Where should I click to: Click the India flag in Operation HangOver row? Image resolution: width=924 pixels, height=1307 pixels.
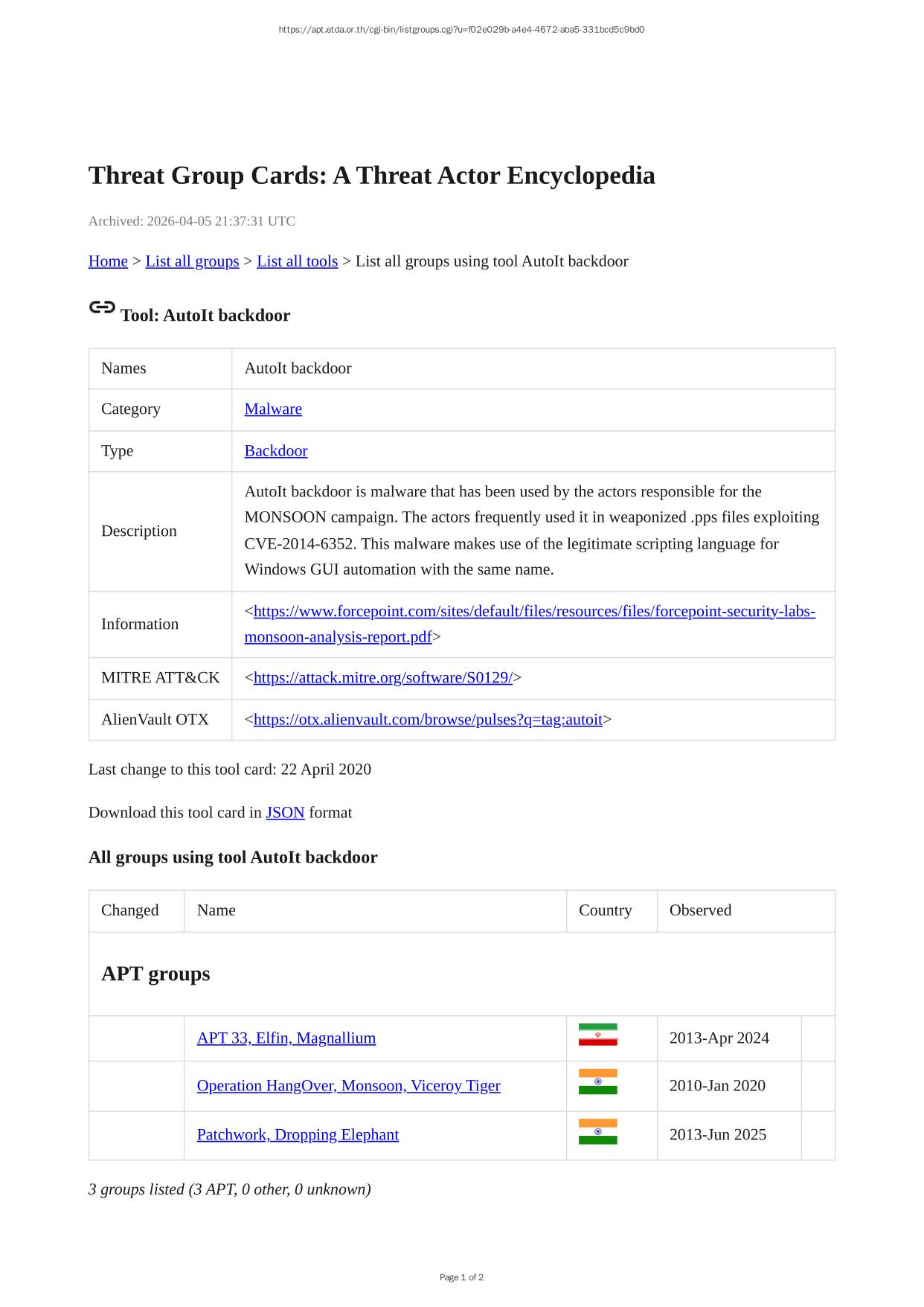tap(597, 1081)
